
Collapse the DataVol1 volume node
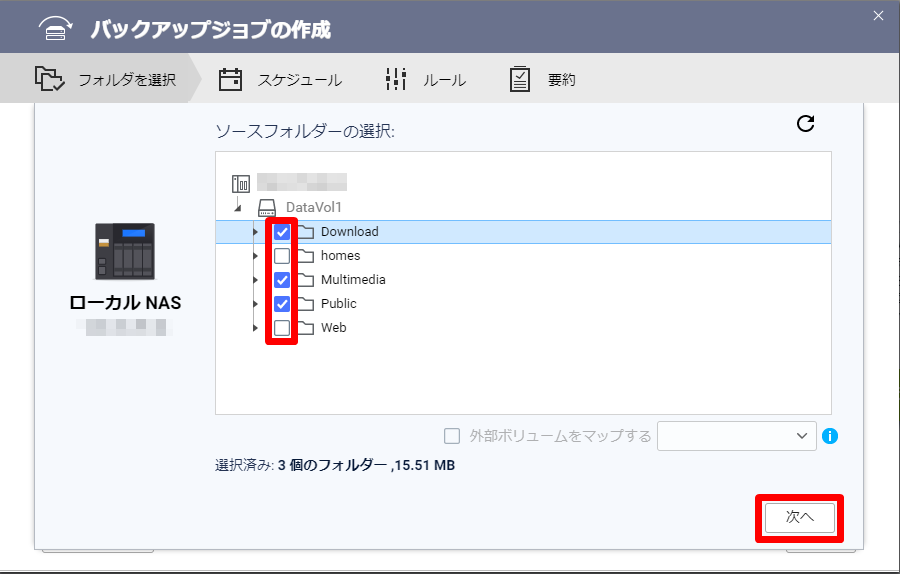click(238, 208)
